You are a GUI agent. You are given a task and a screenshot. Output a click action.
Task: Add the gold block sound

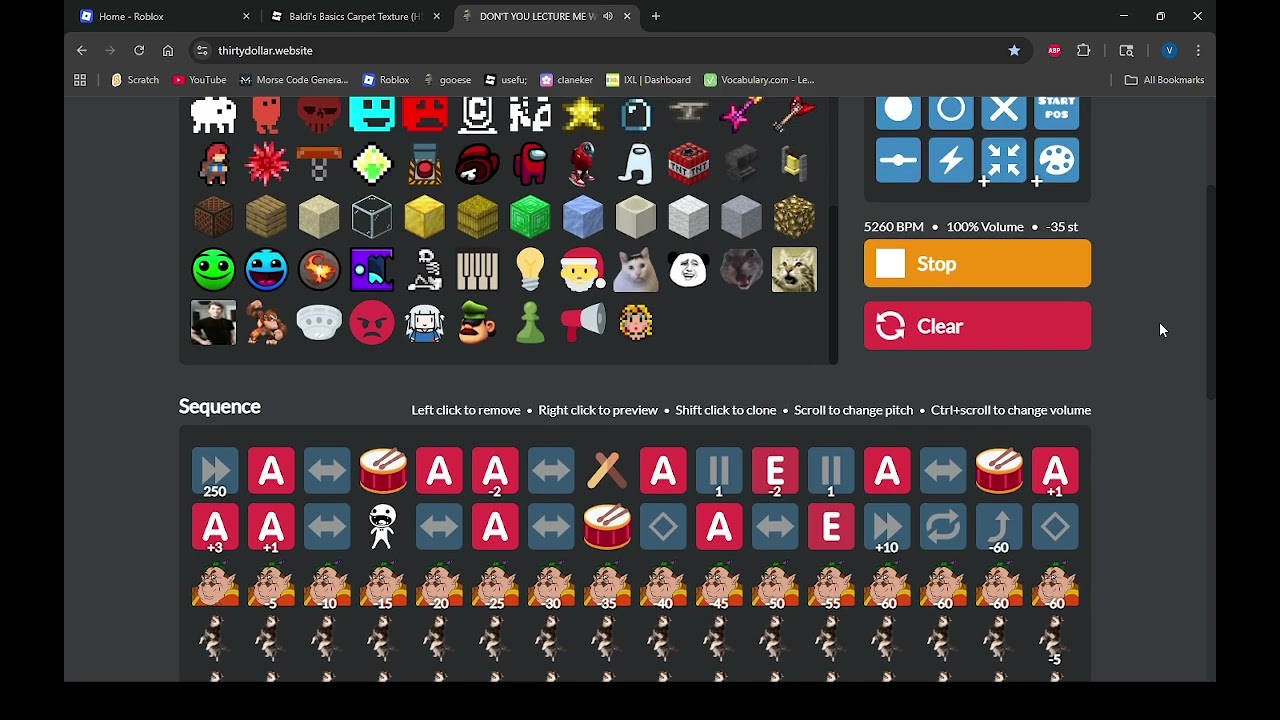pyautogui.click(x=425, y=217)
